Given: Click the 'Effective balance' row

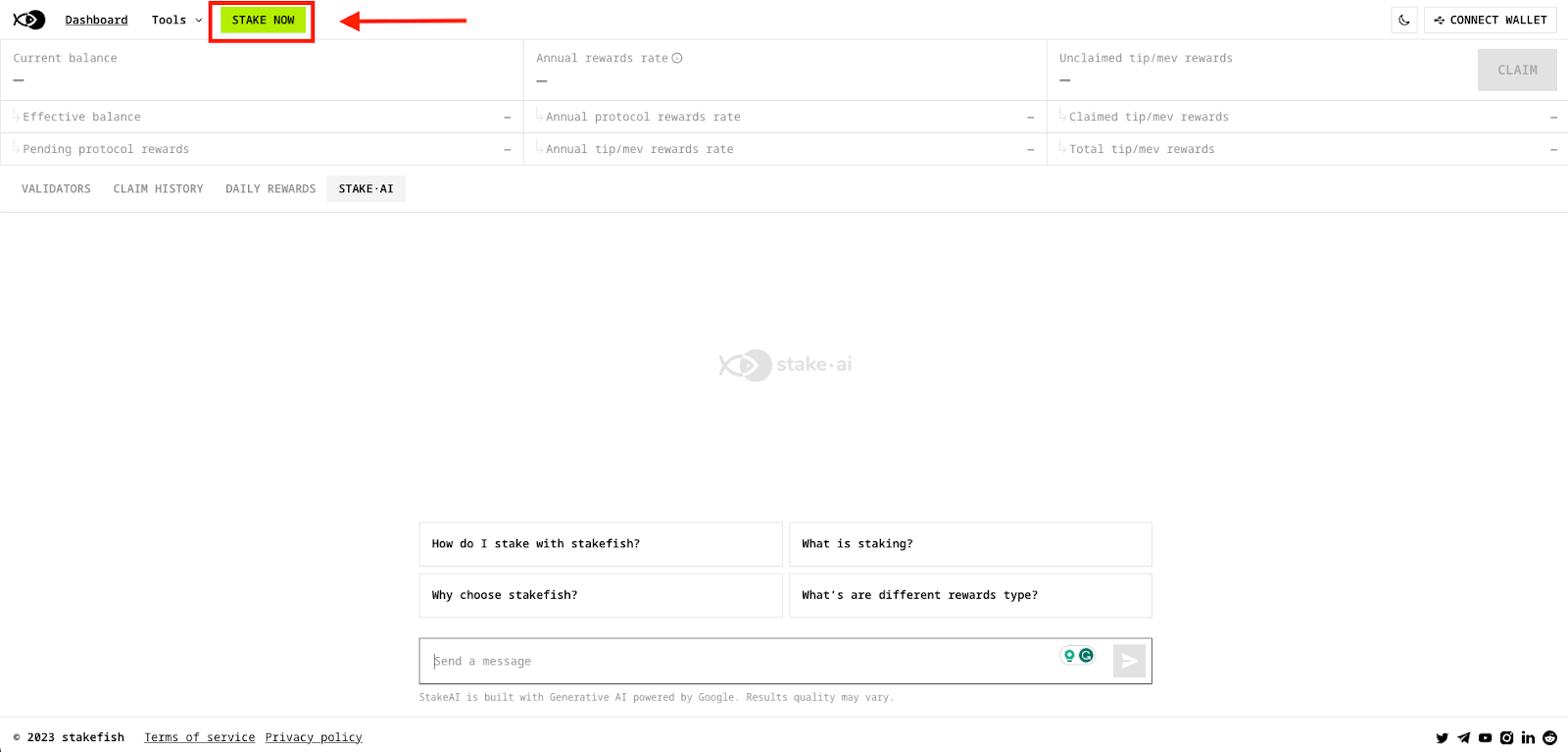Looking at the screenshot, I should [x=262, y=117].
